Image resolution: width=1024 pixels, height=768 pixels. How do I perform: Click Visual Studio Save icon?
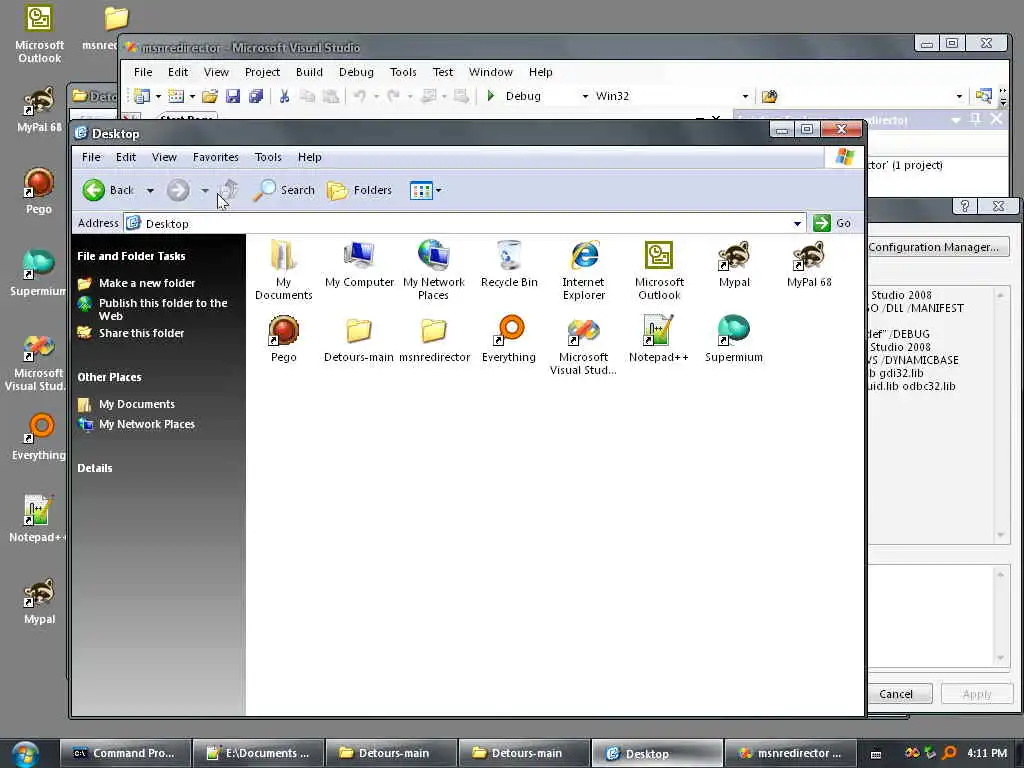tap(232, 96)
